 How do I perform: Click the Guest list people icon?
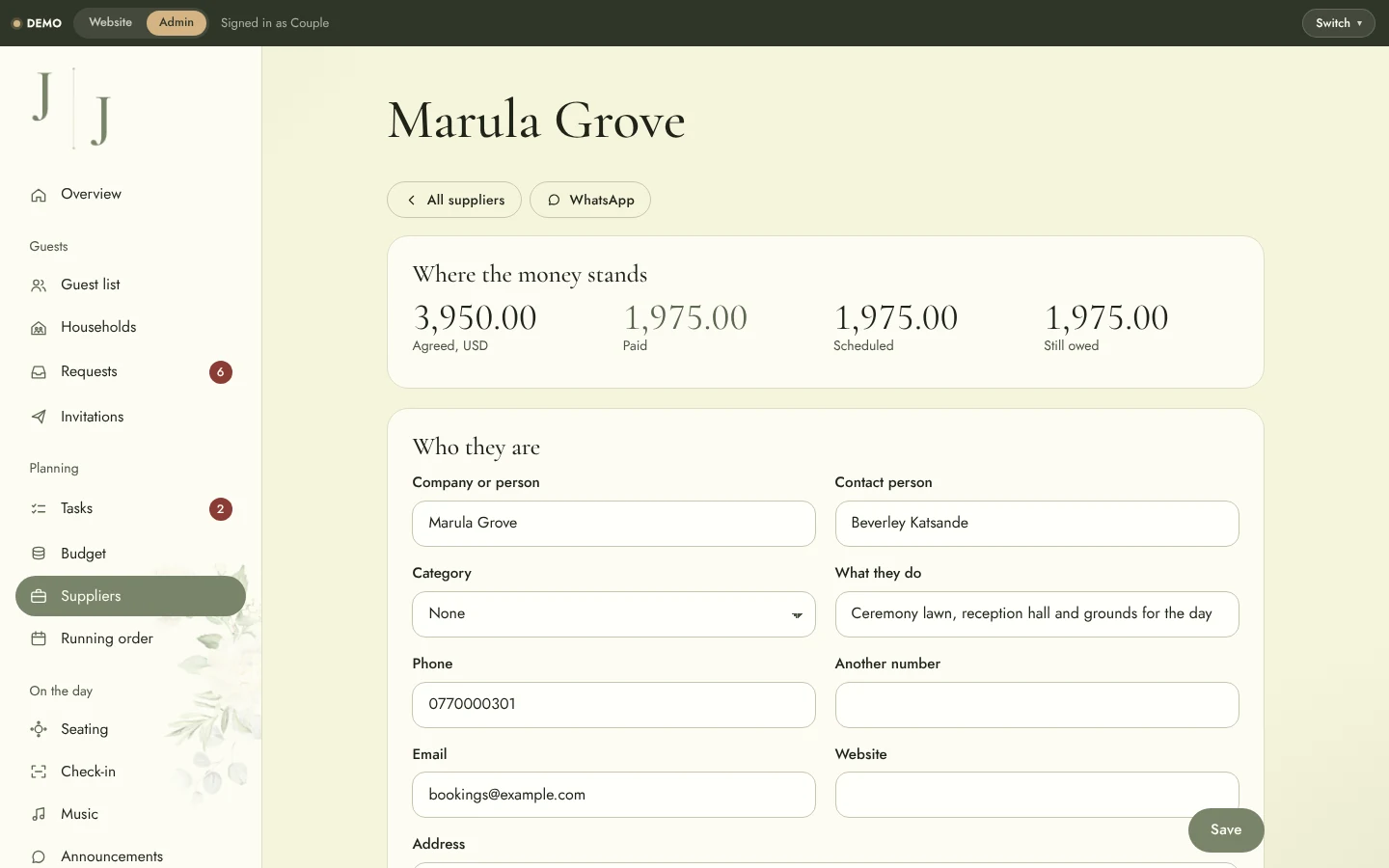(39, 285)
